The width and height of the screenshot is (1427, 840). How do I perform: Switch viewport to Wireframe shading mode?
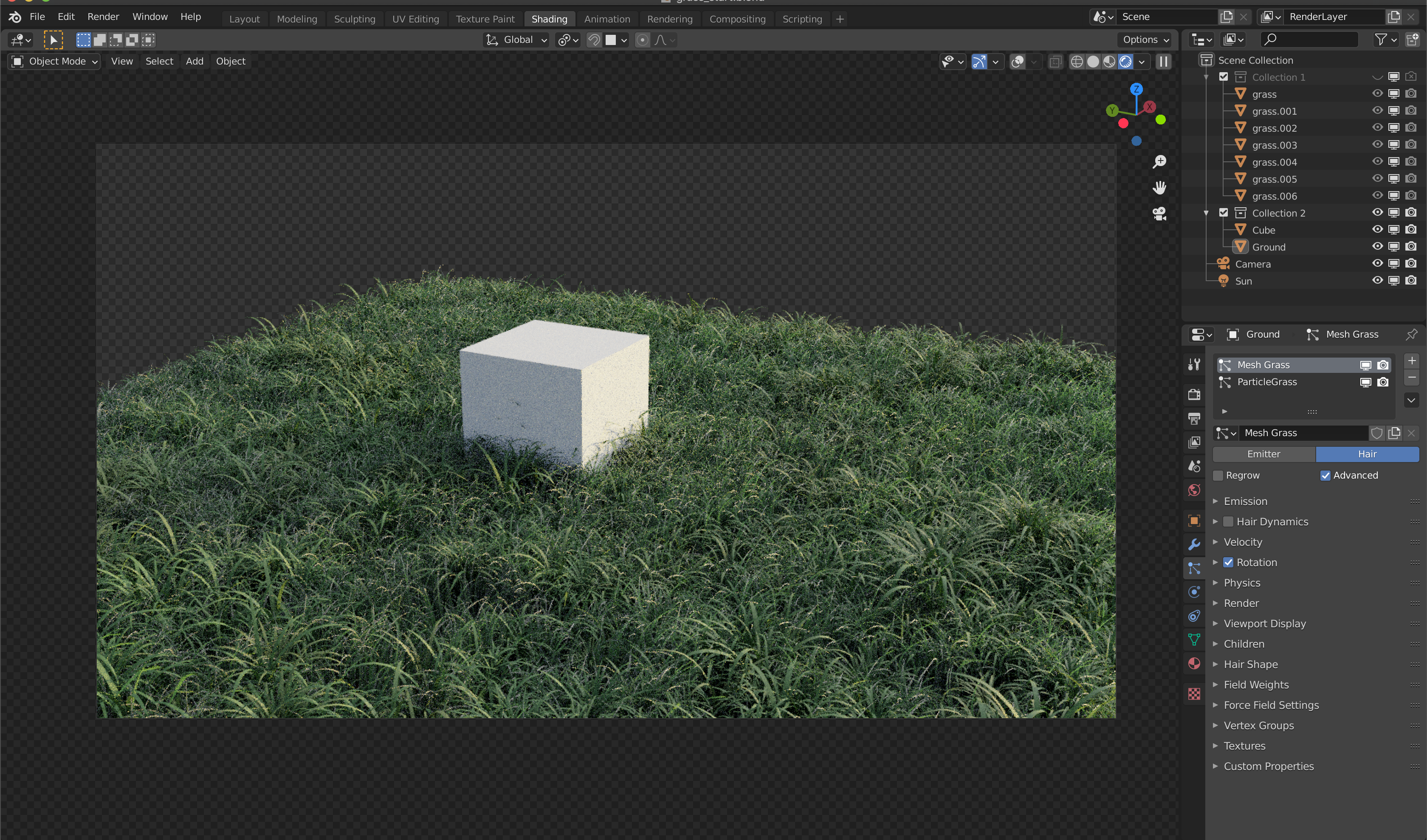[x=1077, y=61]
